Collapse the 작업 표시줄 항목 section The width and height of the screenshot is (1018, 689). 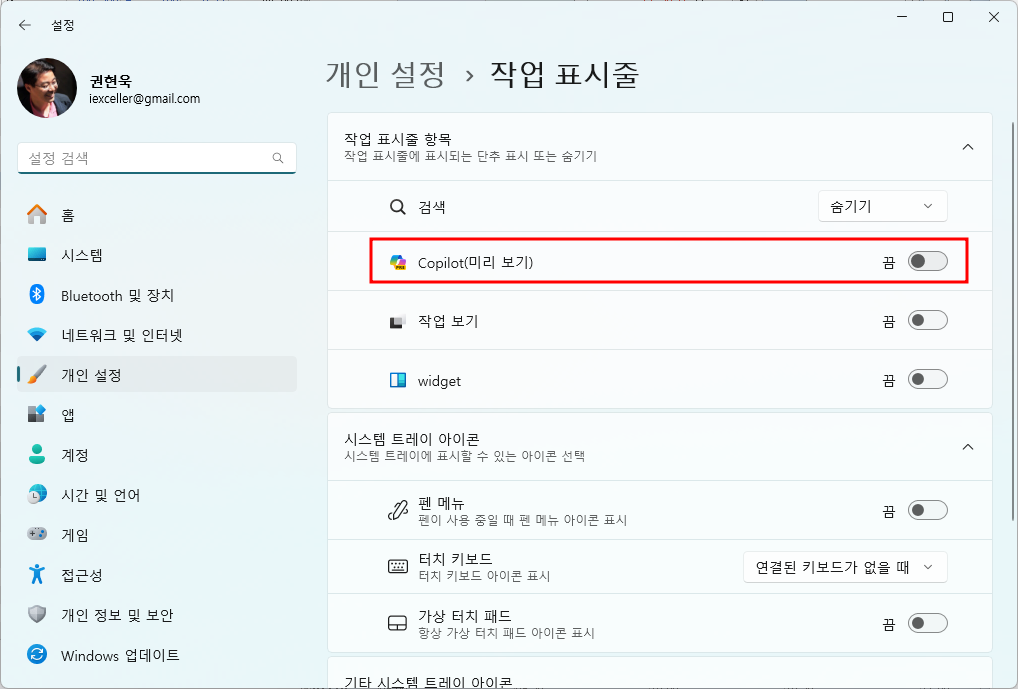pos(967,147)
